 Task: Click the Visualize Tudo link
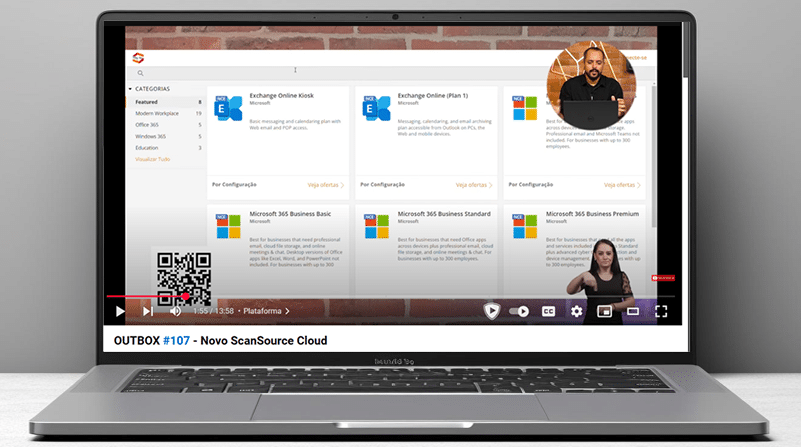click(x=154, y=159)
